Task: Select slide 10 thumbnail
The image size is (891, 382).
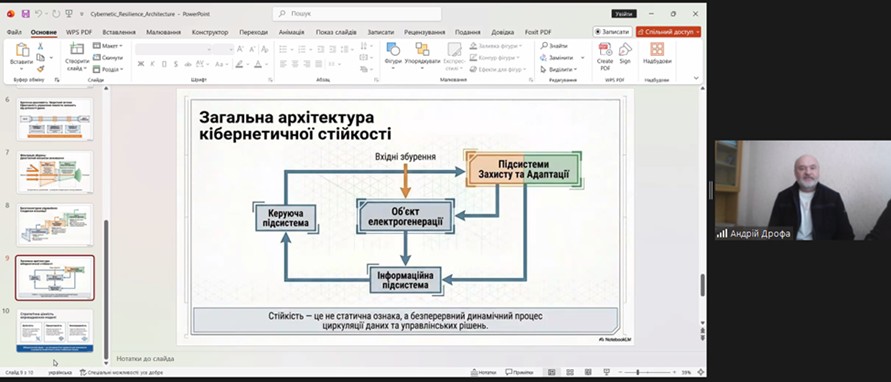Action: pos(55,330)
